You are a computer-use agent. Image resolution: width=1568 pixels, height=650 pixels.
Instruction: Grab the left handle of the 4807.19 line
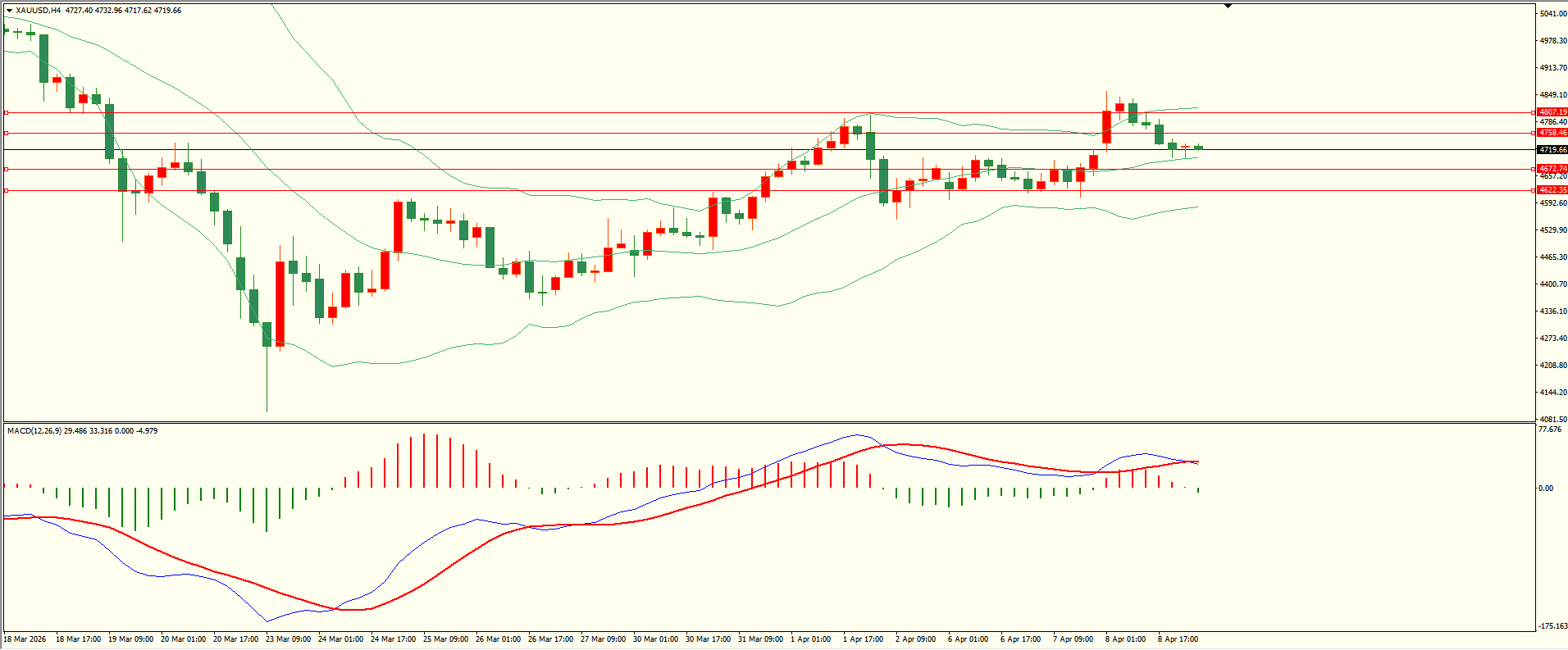click(7, 112)
